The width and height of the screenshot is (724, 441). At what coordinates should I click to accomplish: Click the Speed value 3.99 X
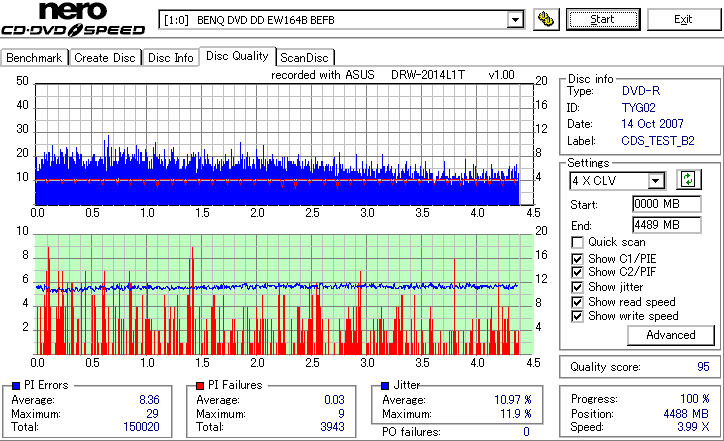point(693,427)
